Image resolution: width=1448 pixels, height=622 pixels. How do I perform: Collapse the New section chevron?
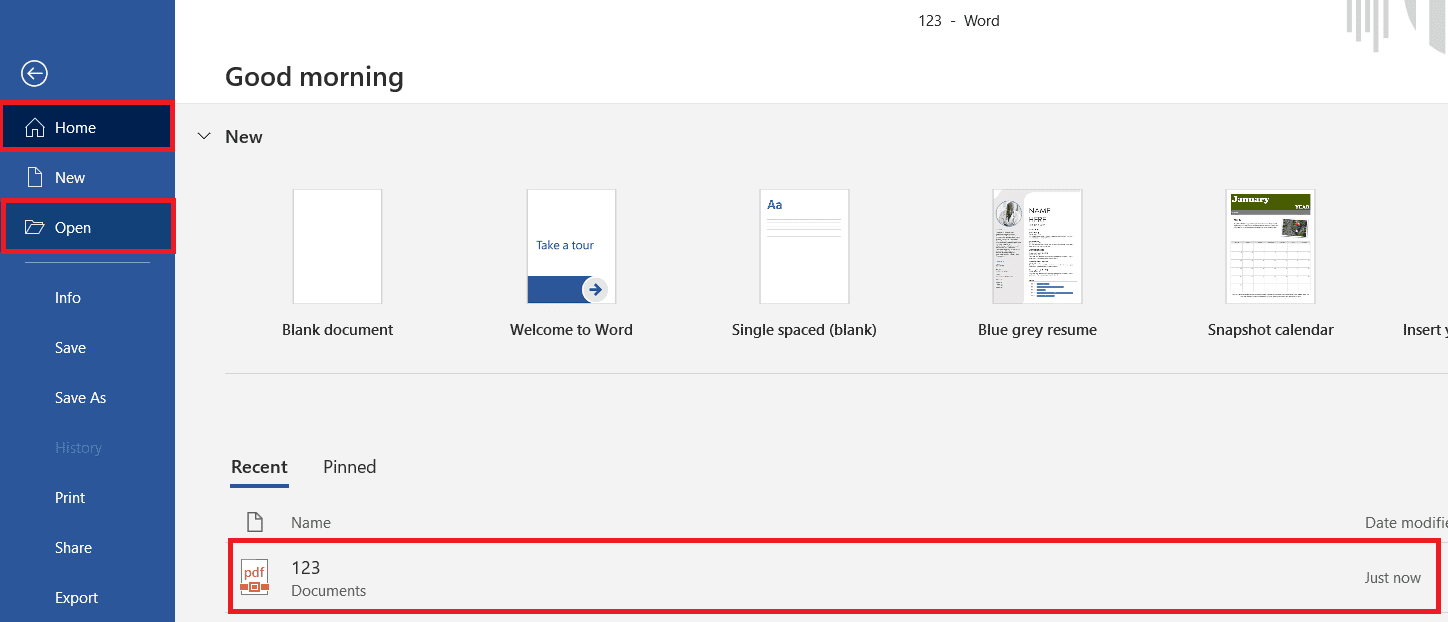click(x=204, y=137)
